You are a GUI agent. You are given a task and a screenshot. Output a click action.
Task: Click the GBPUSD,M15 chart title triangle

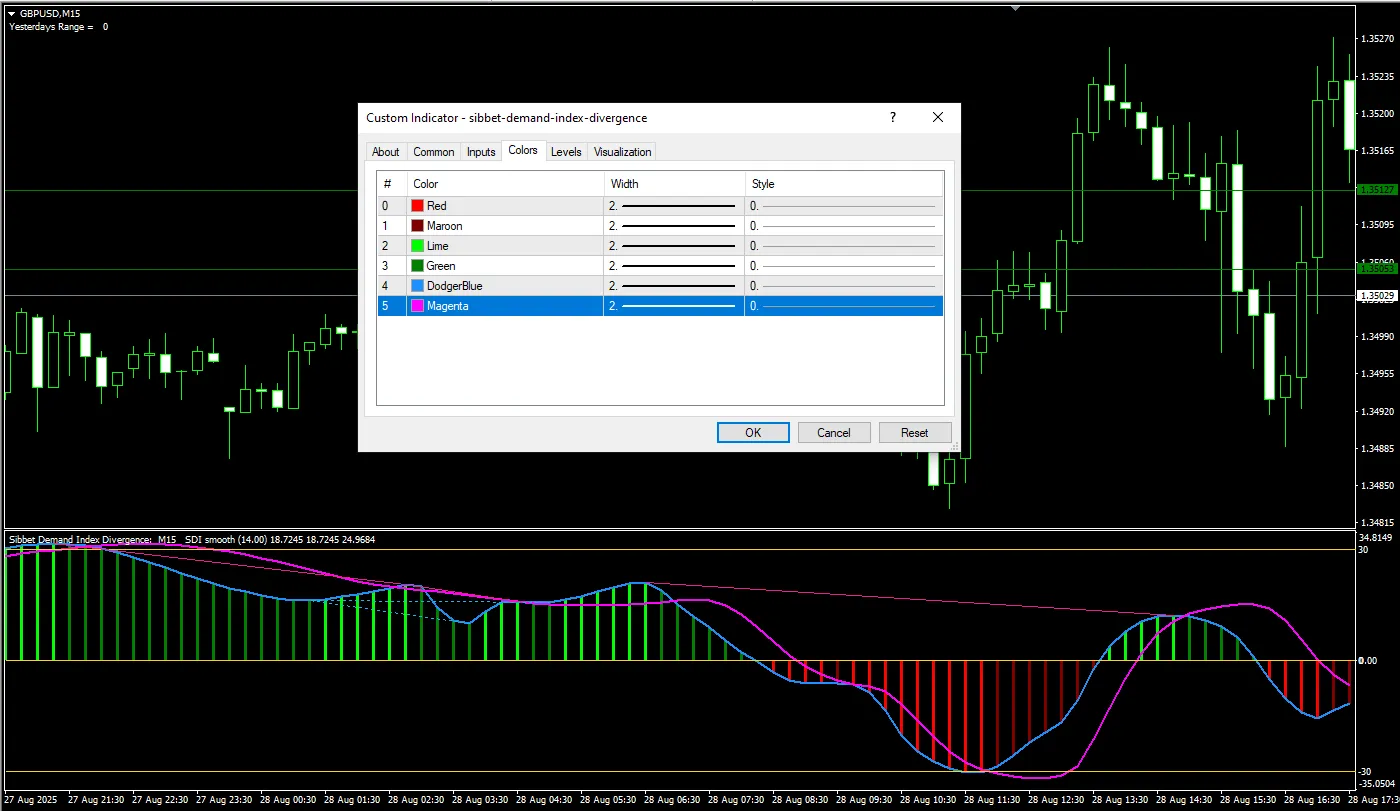11,12
